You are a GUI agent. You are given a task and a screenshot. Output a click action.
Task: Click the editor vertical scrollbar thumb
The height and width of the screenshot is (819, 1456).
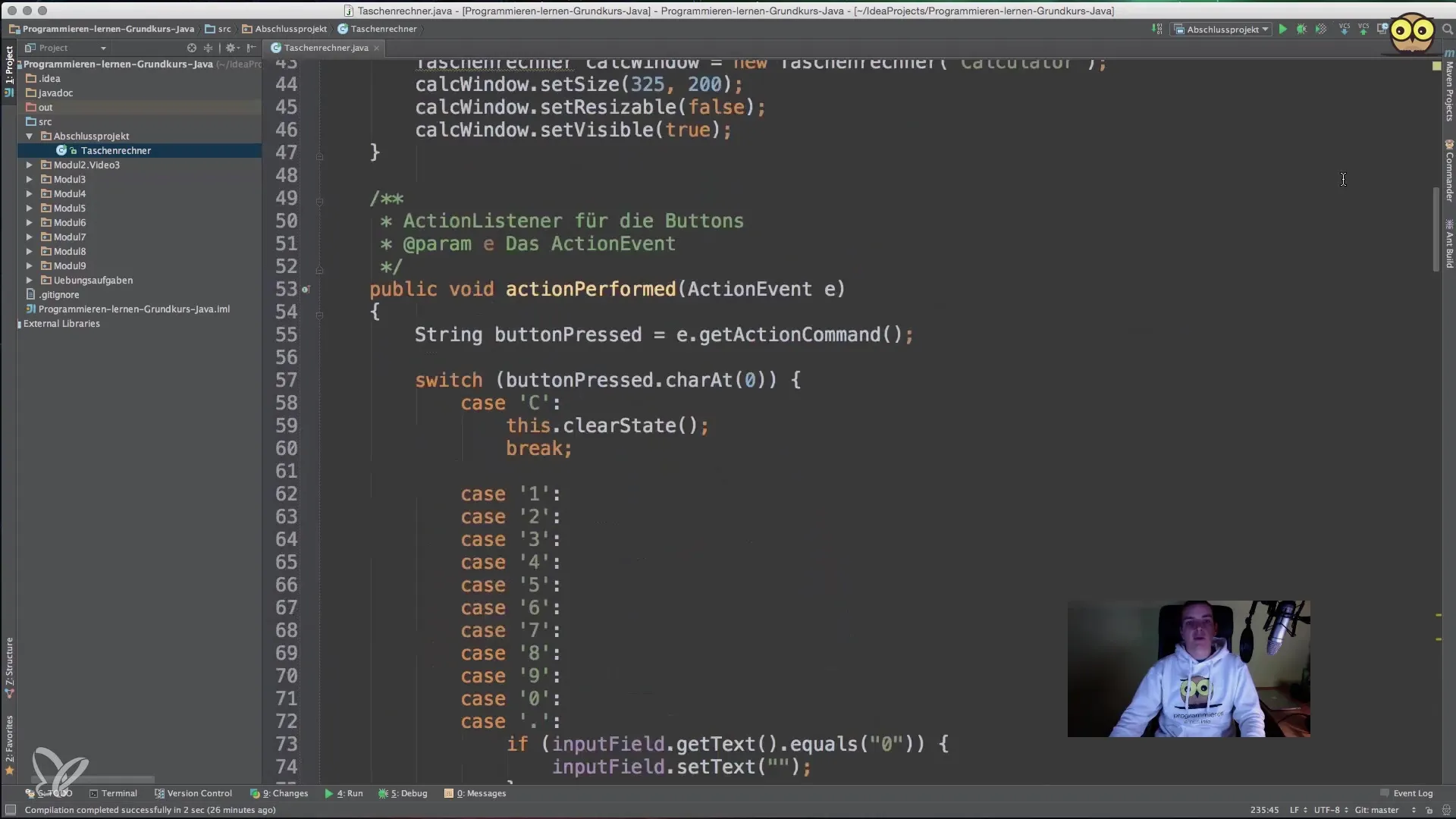point(1436,229)
